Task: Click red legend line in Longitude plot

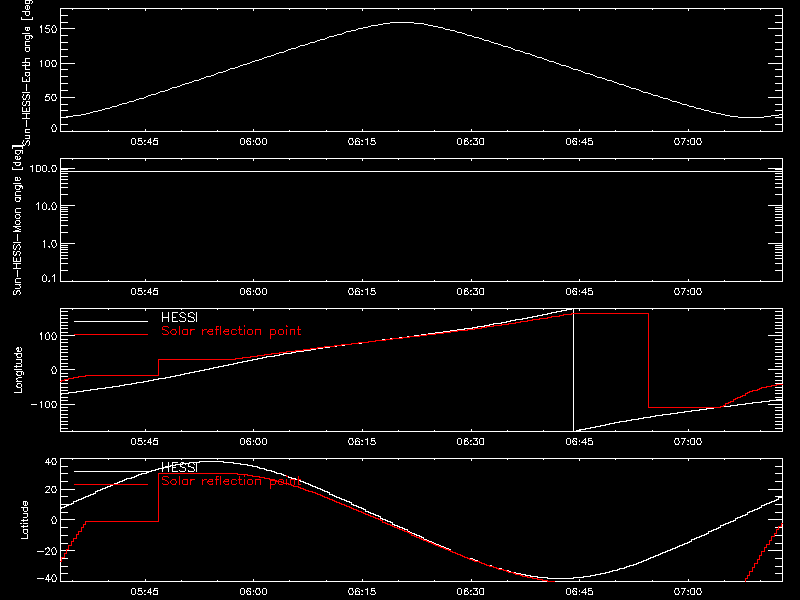Action: click(111, 335)
